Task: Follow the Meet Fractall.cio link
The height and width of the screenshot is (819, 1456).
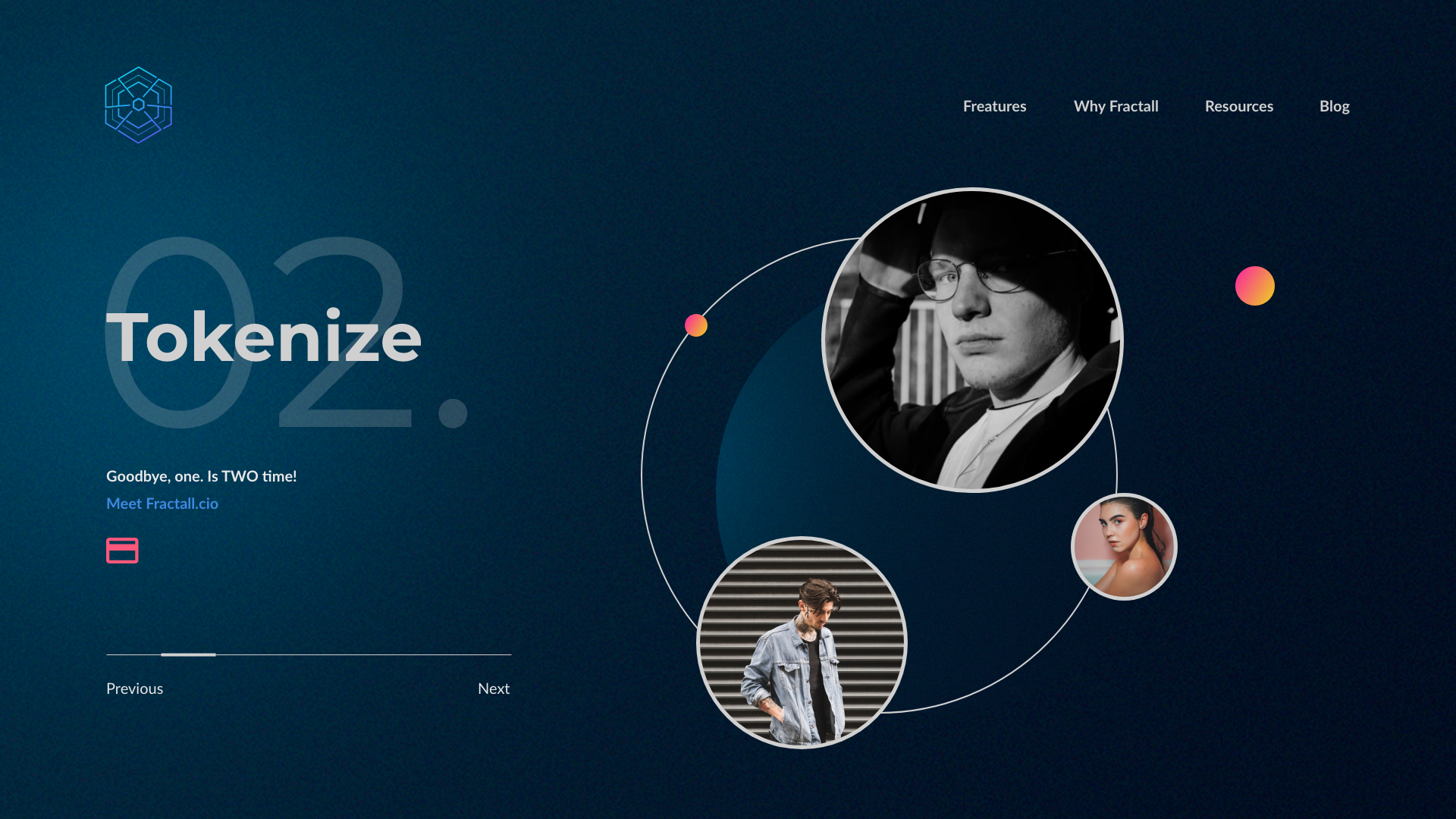Action: pyautogui.click(x=162, y=504)
